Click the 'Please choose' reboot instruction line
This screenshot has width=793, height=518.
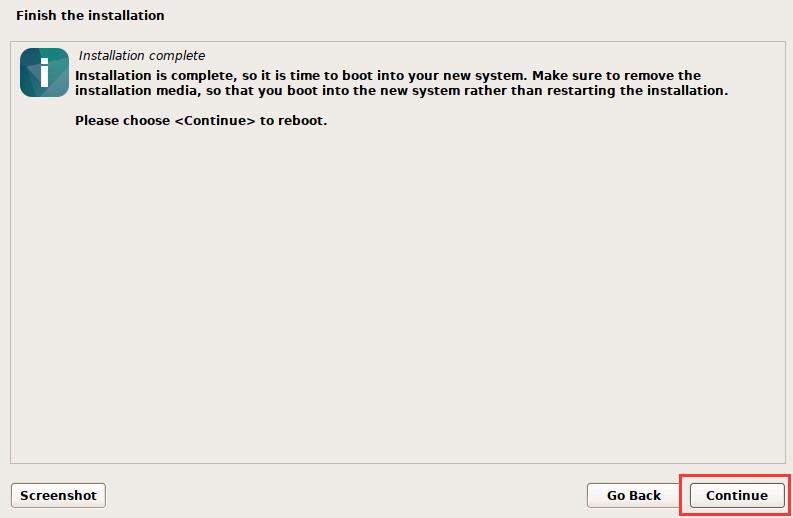201,121
